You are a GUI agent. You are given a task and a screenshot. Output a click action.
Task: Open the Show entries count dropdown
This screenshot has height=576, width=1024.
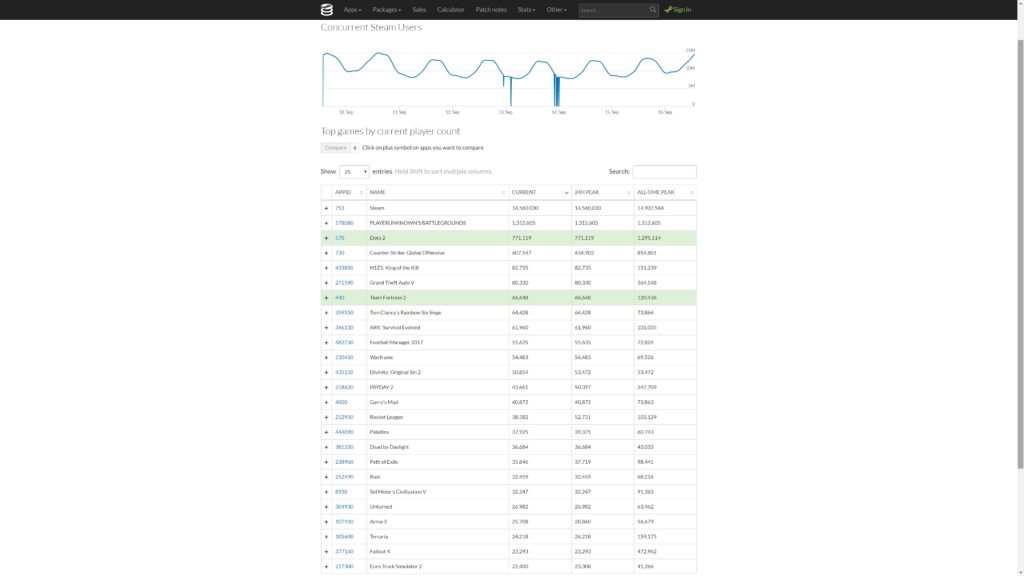354,172
